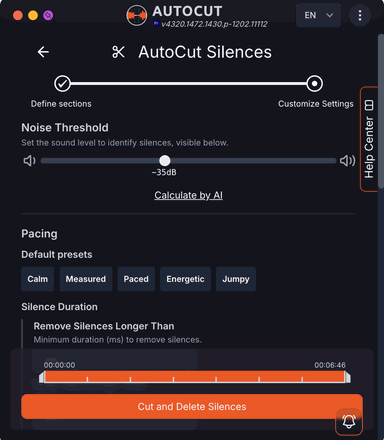Select the Define sections step circle

coord(62,83)
